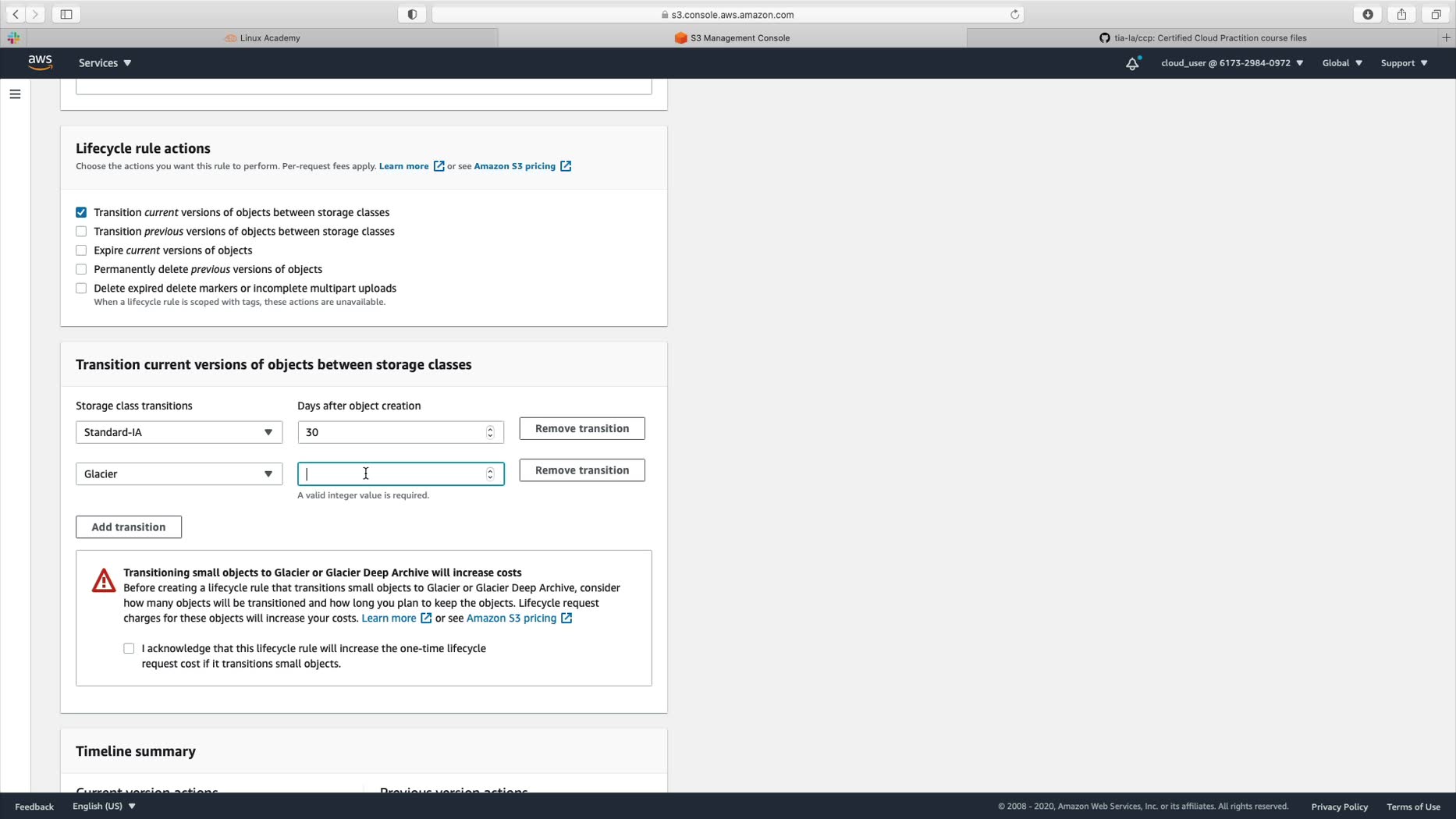Click the stepper arrows on the 30 days field

(490, 432)
